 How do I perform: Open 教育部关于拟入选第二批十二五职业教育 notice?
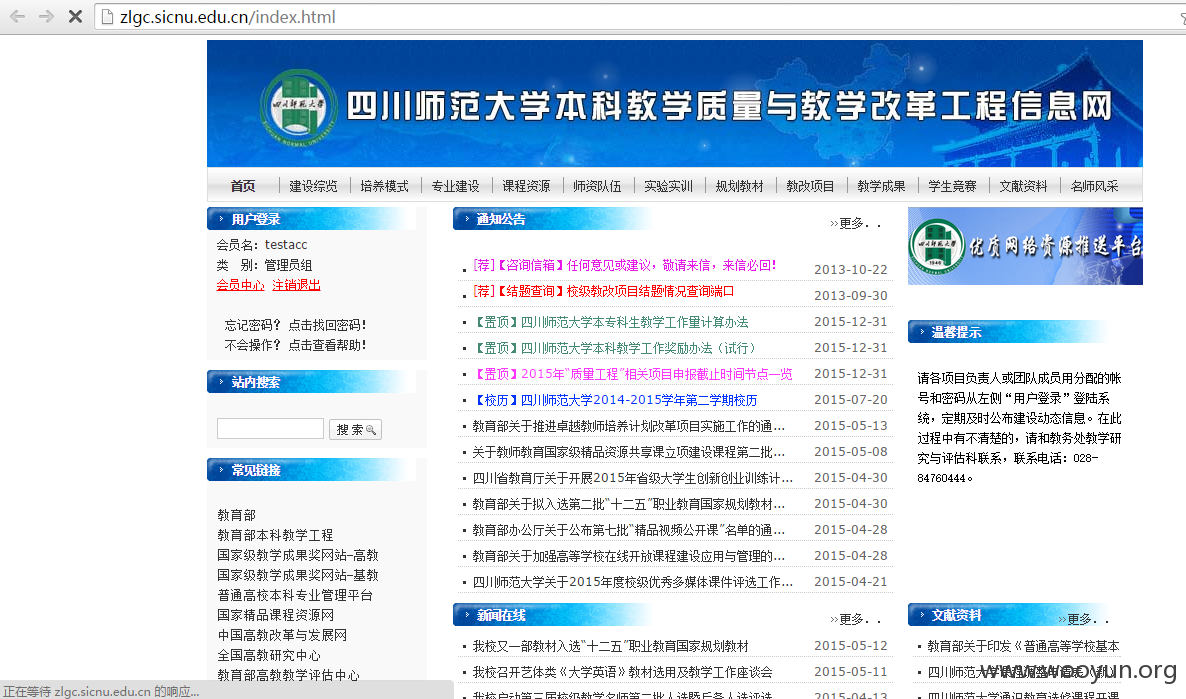[x=629, y=504]
